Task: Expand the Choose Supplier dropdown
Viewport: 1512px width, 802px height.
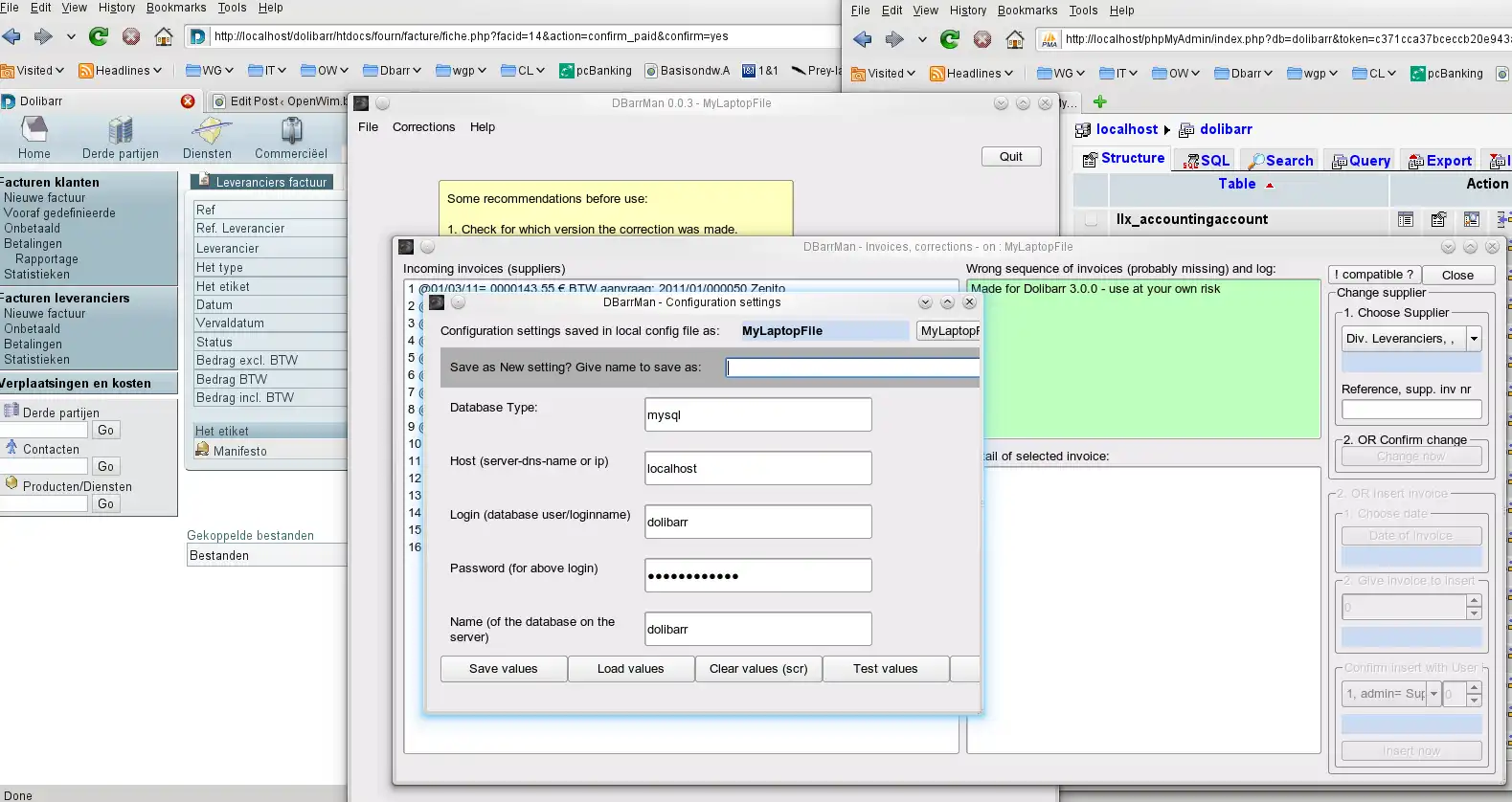Action: 1474,339
